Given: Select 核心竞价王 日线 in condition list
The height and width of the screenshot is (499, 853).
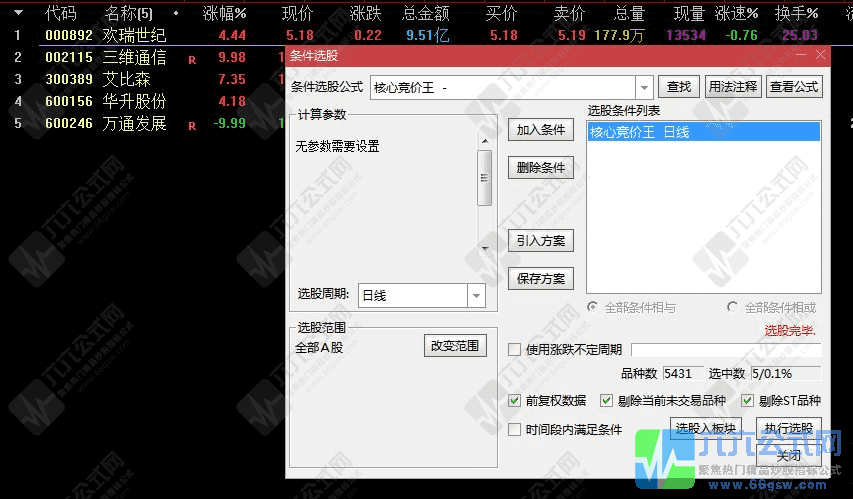Looking at the screenshot, I should pos(702,131).
